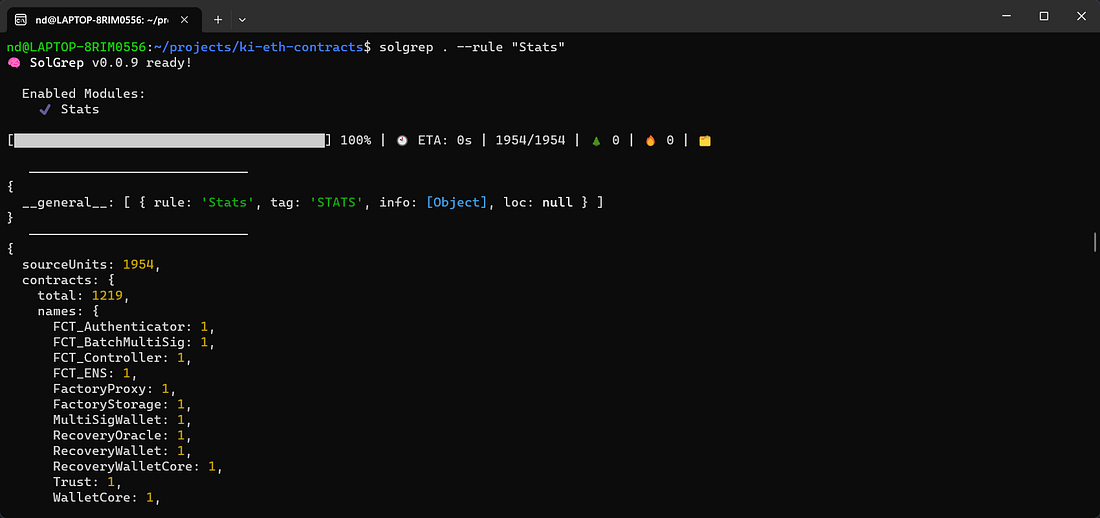This screenshot has height=518, width=1100.
Task: Maximize the terminal window
Action: [x=1043, y=16]
